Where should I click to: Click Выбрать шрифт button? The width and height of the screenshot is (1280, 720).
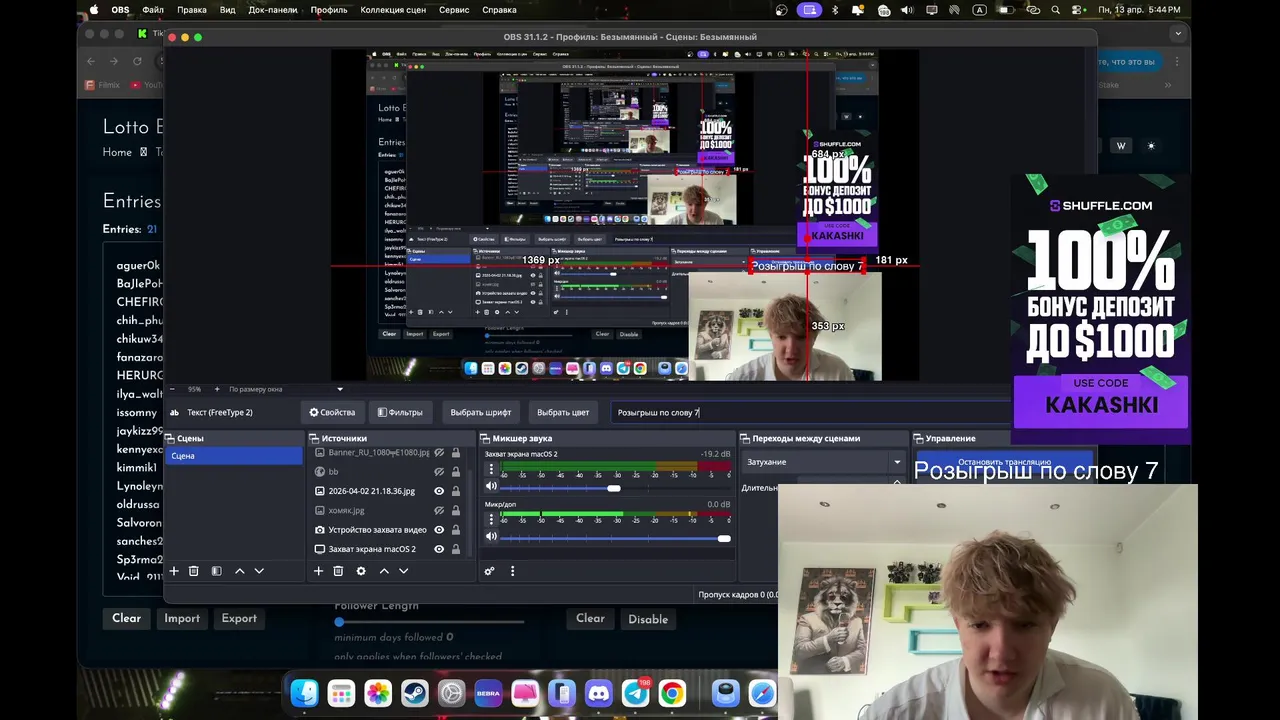coord(481,412)
